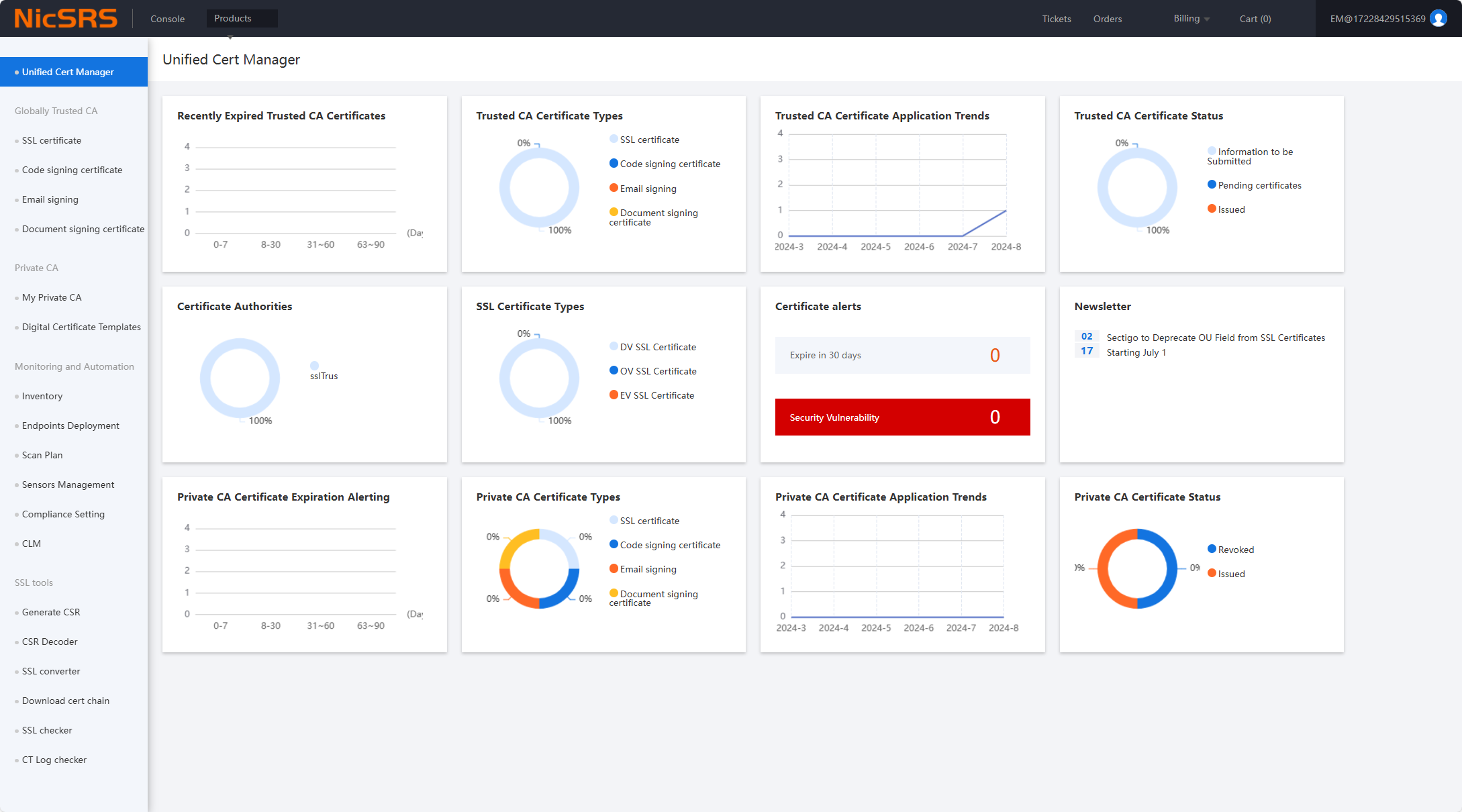
Task: Click Security Vulnerability red alert bar
Action: (x=902, y=417)
